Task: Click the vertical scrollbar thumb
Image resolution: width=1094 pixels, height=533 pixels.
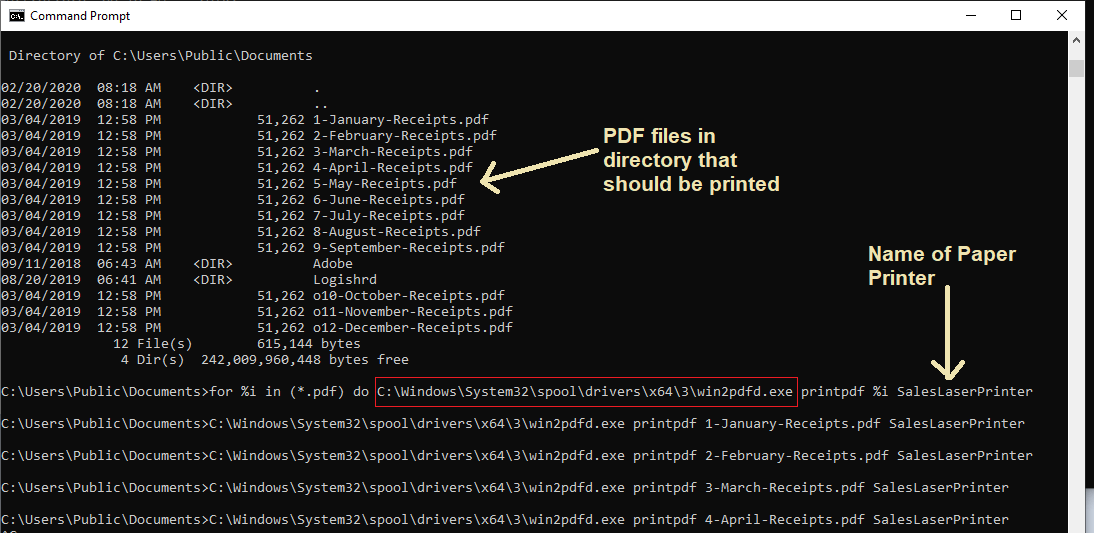Action: tap(1076, 68)
